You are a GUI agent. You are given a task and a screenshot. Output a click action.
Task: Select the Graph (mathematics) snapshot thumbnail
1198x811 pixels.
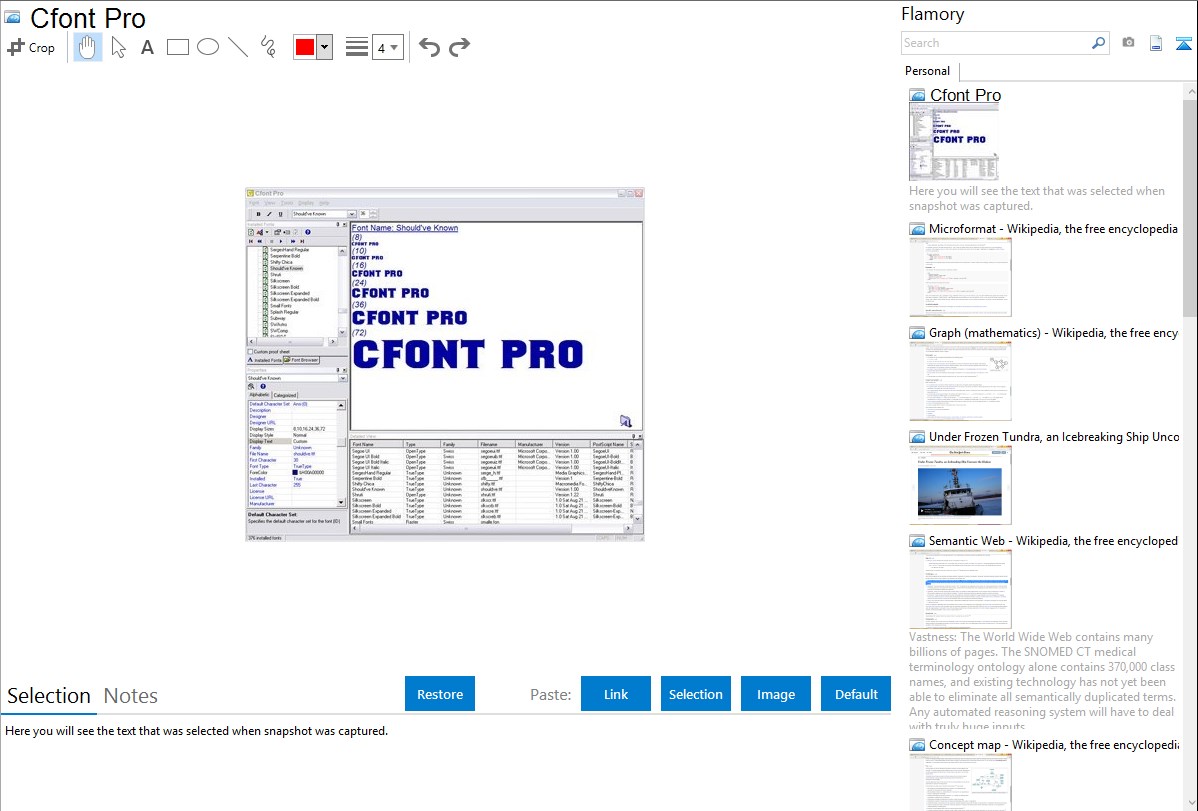tap(960, 381)
